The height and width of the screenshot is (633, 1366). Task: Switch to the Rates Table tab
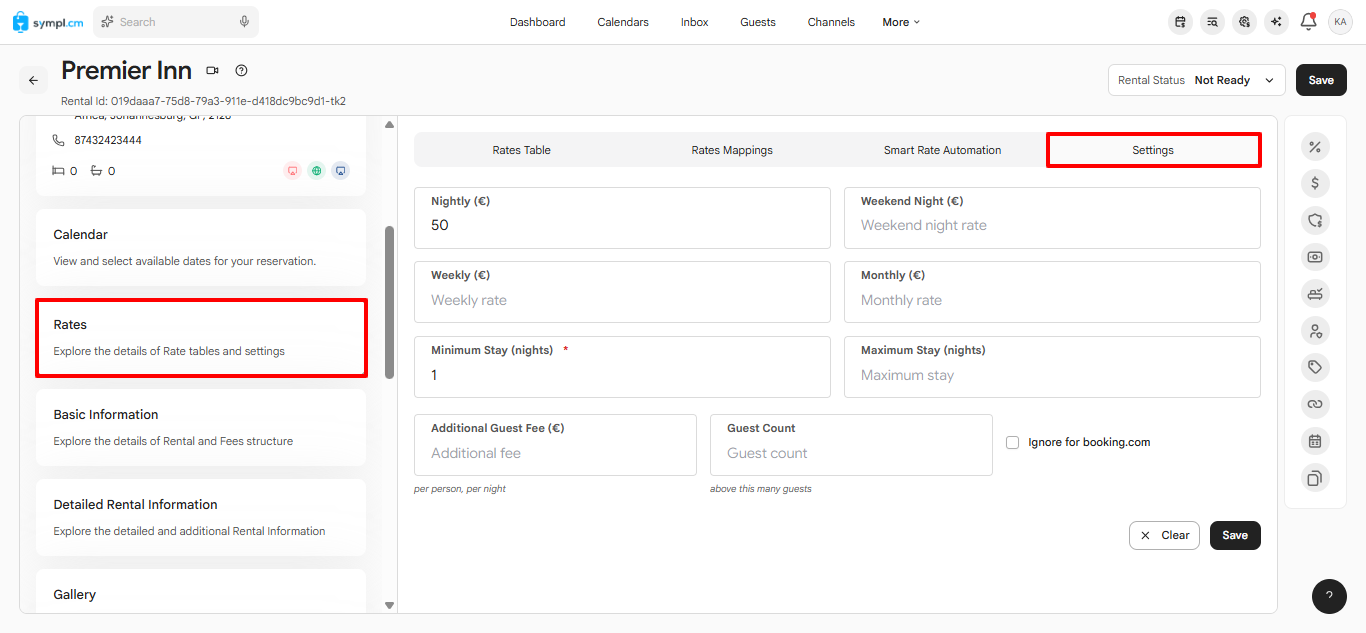(x=522, y=150)
